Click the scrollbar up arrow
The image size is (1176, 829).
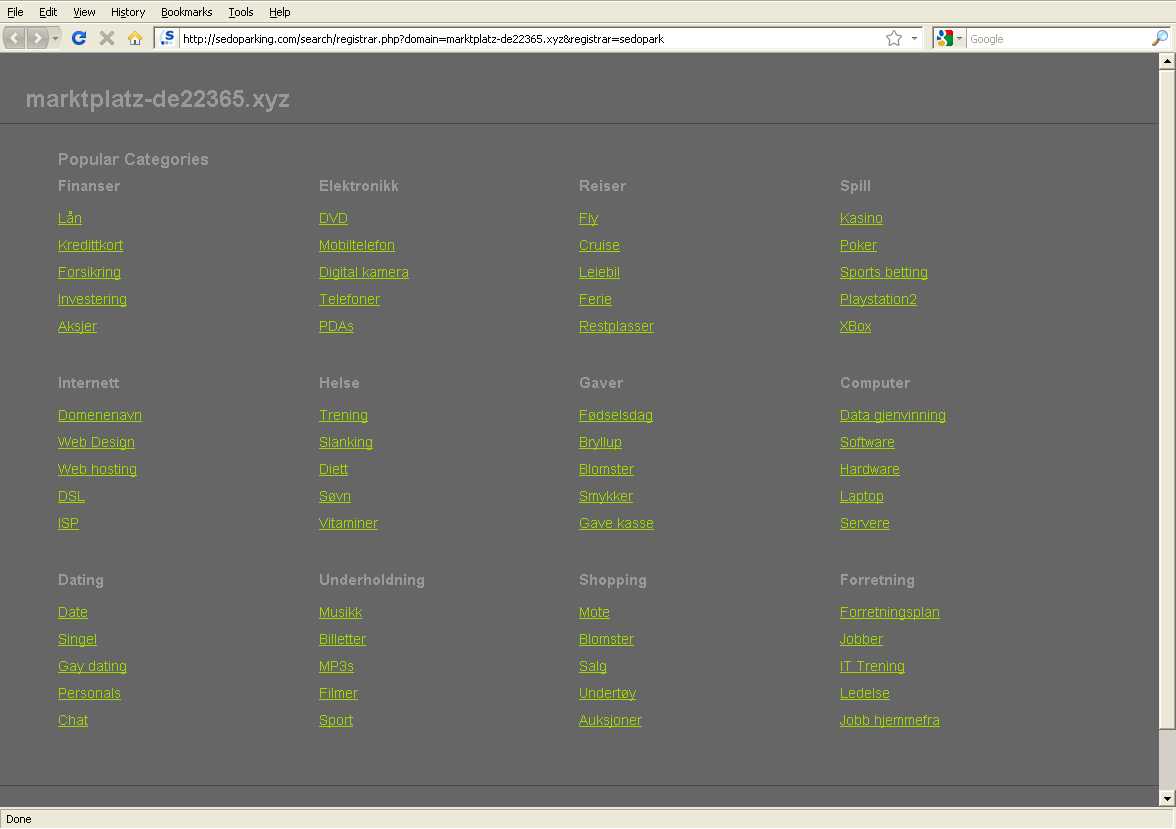pyautogui.click(x=1166, y=62)
